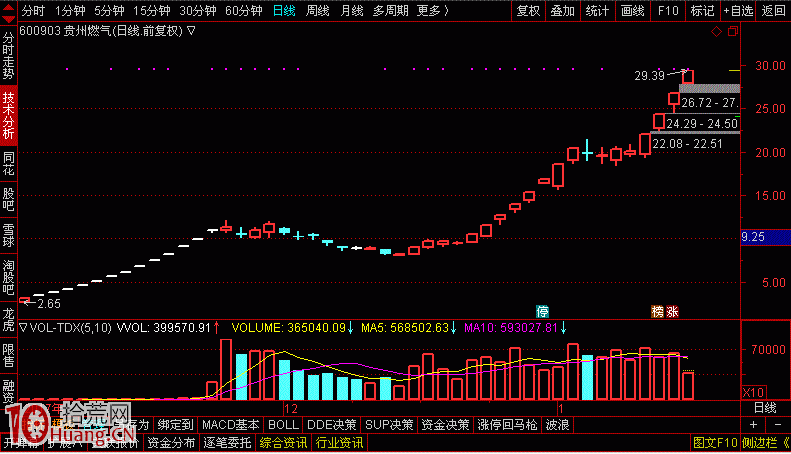Click the 复权 button
Image resolution: width=791 pixels, height=454 pixels.
point(528,11)
